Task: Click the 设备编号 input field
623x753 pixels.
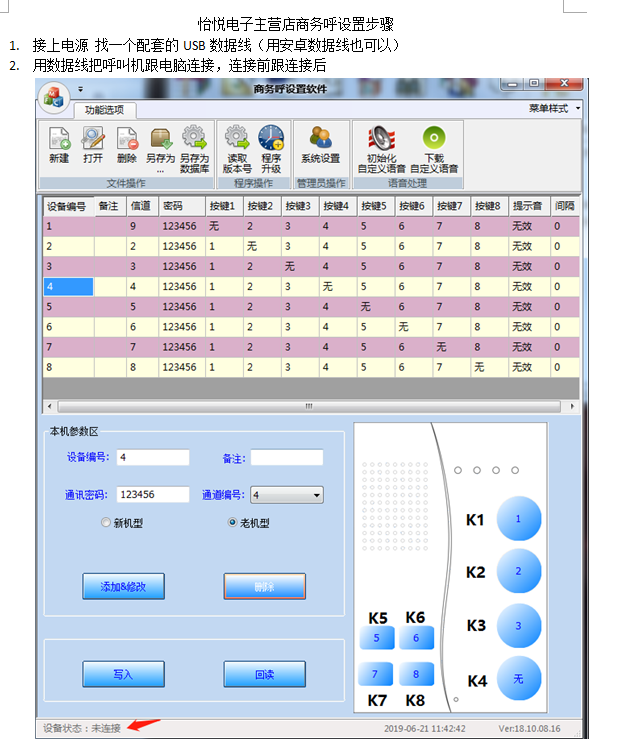Action: [152, 458]
